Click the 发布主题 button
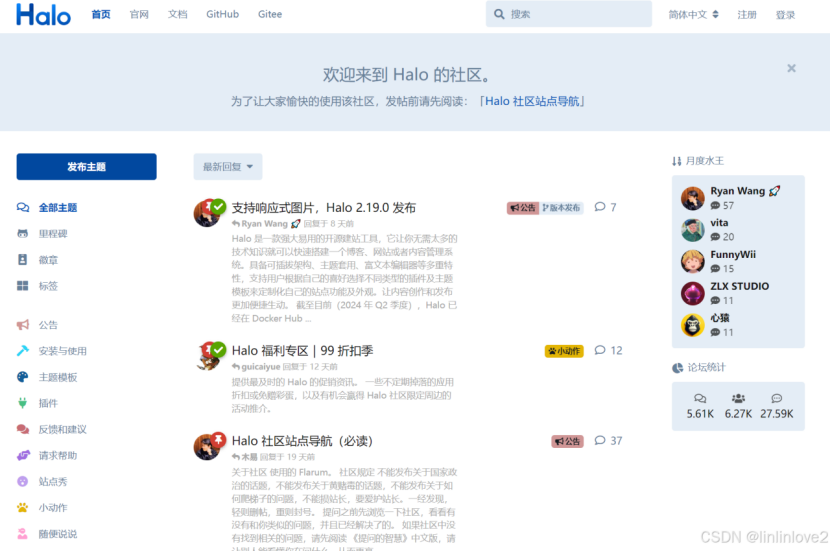This screenshot has height=551, width=830. (x=86, y=167)
